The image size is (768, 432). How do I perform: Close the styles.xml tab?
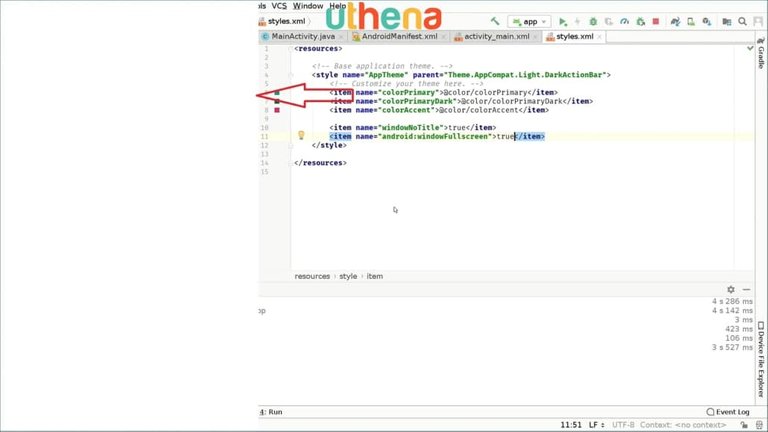pos(600,37)
